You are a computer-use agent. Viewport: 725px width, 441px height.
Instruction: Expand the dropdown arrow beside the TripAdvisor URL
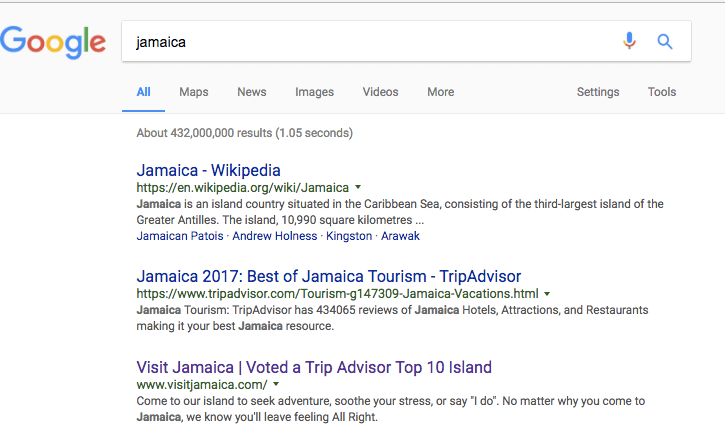[x=547, y=294]
